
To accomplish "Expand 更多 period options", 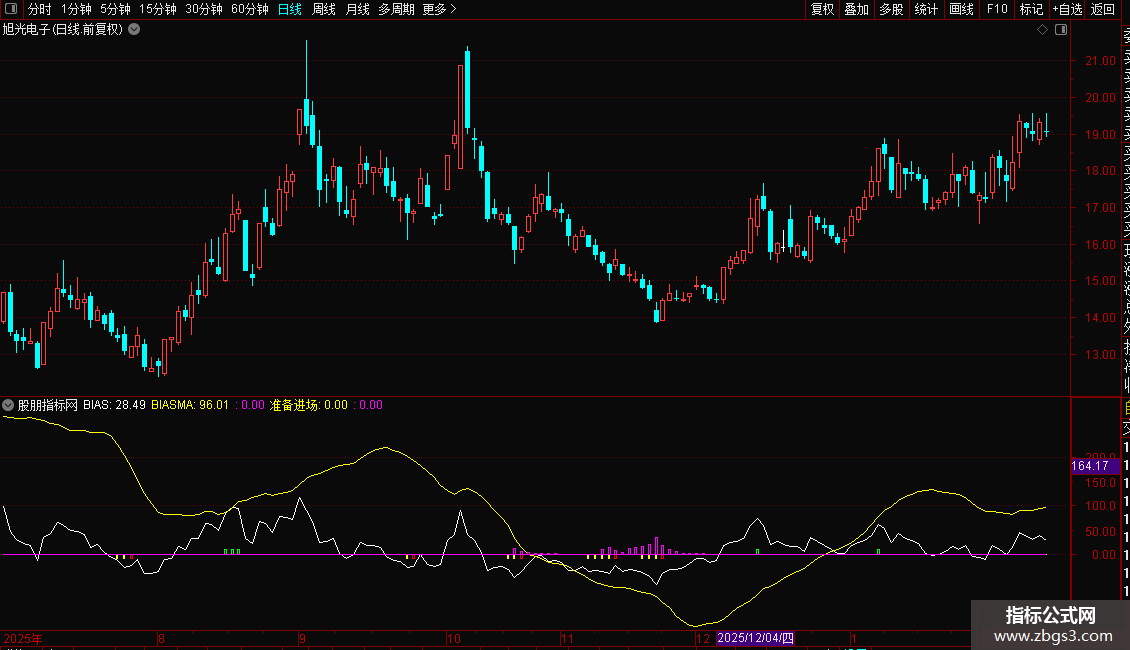I will click(440, 9).
